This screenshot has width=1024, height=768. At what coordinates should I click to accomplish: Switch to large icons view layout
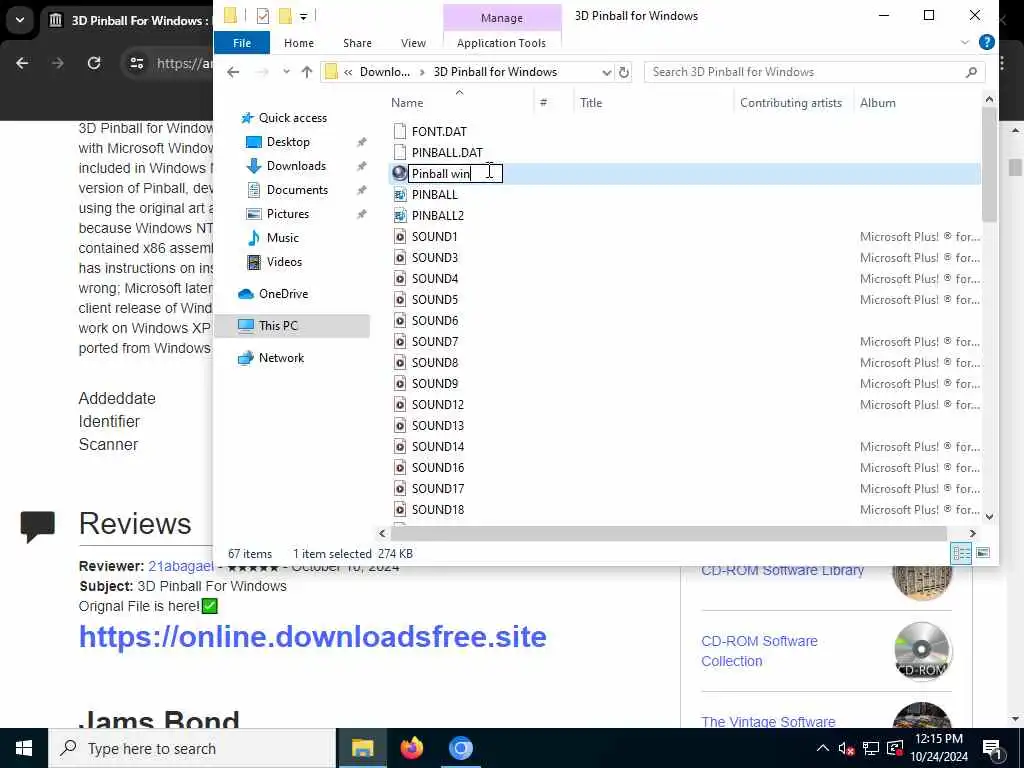pyautogui.click(x=983, y=553)
